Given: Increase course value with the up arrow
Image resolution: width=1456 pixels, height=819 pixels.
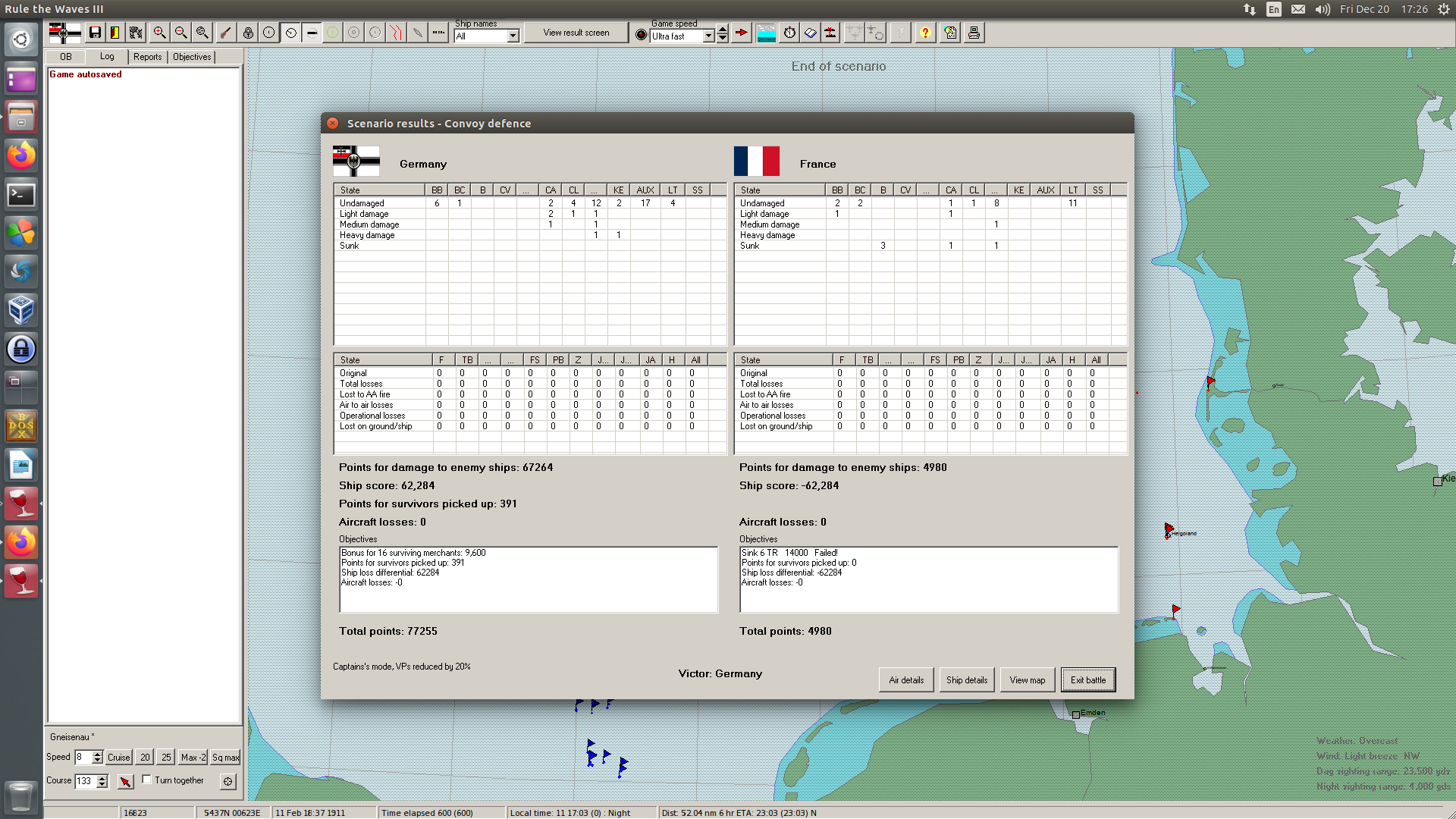Looking at the screenshot, I should pos(102,778).
